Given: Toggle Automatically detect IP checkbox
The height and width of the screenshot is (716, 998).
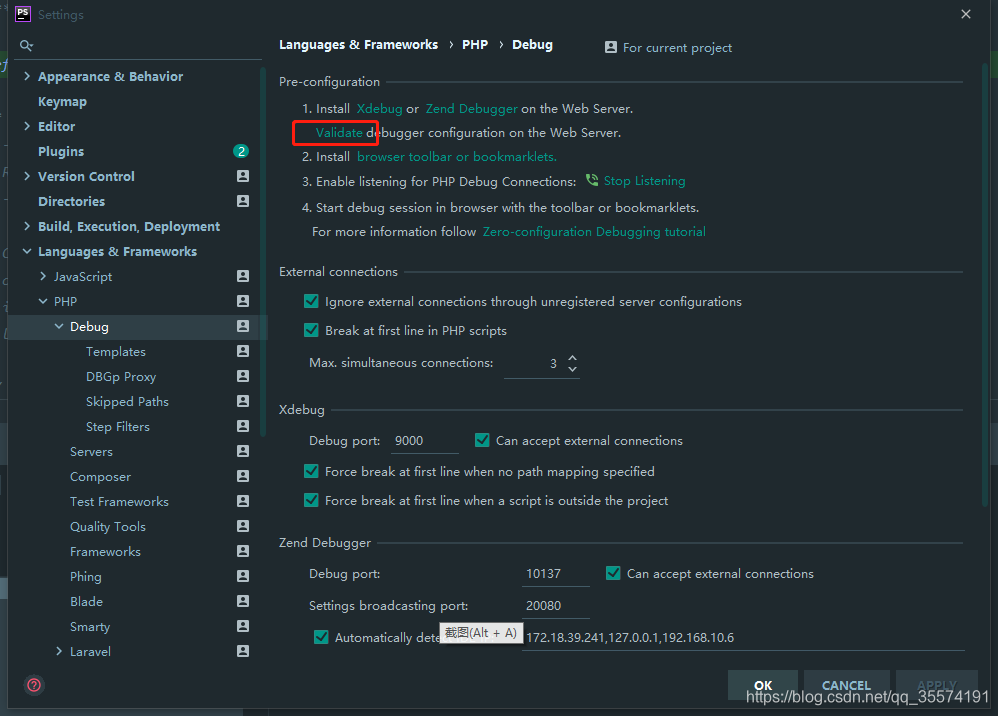Looking at the screenshot, I should 321,637.
